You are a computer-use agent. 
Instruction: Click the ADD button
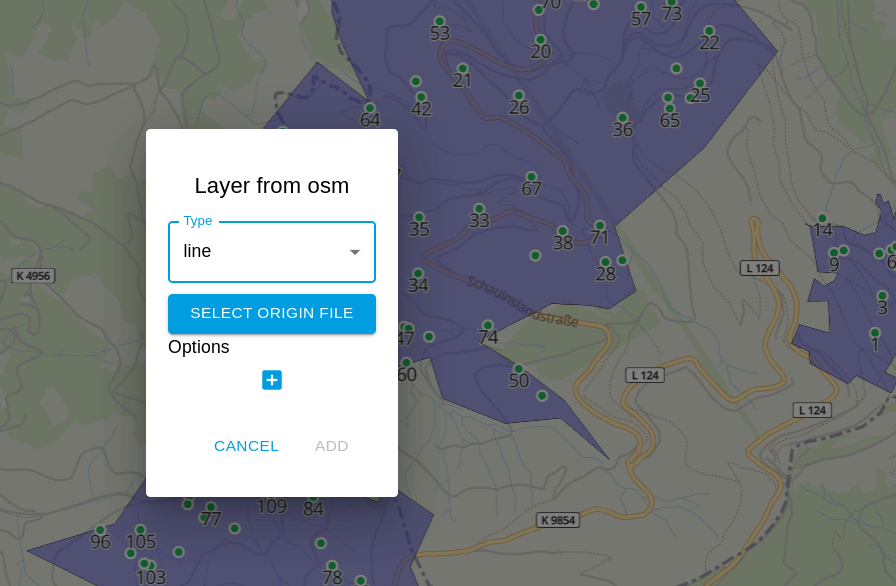[331, 446]
